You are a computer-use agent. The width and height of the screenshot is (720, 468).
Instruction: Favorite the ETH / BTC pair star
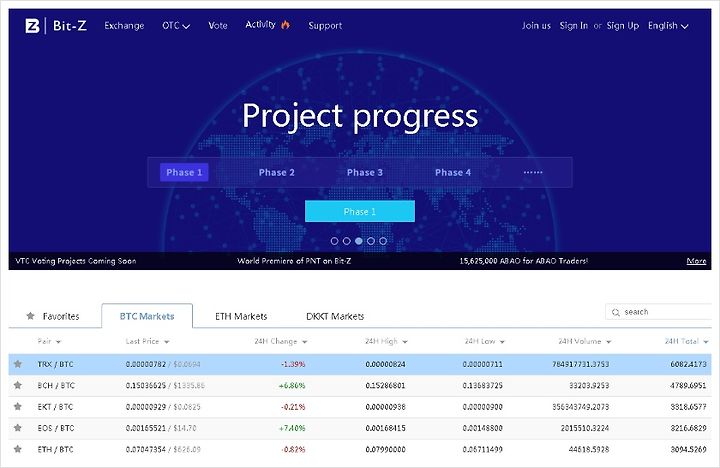(17, 449)
